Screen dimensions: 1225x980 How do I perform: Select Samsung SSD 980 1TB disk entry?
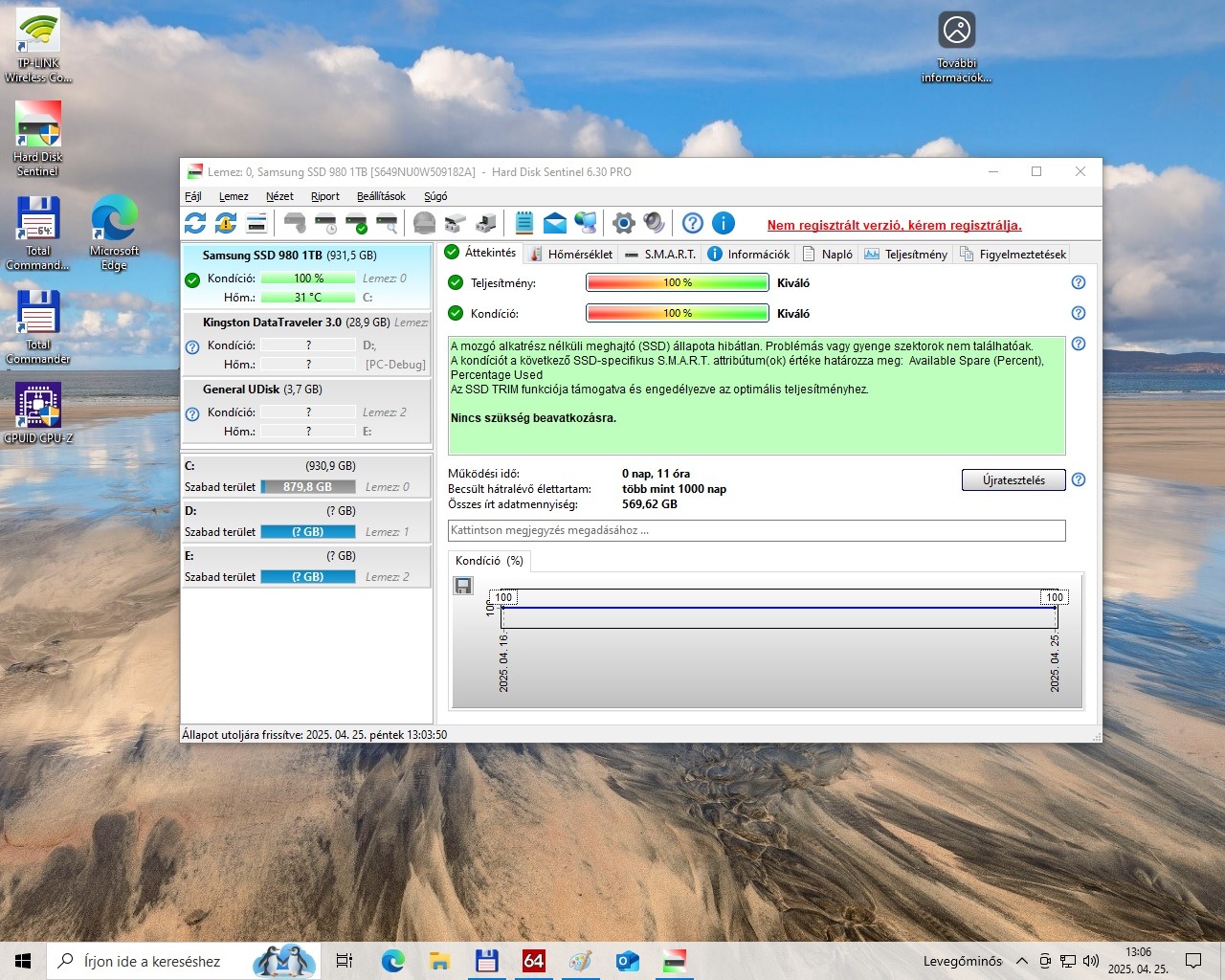click(306, 276)
